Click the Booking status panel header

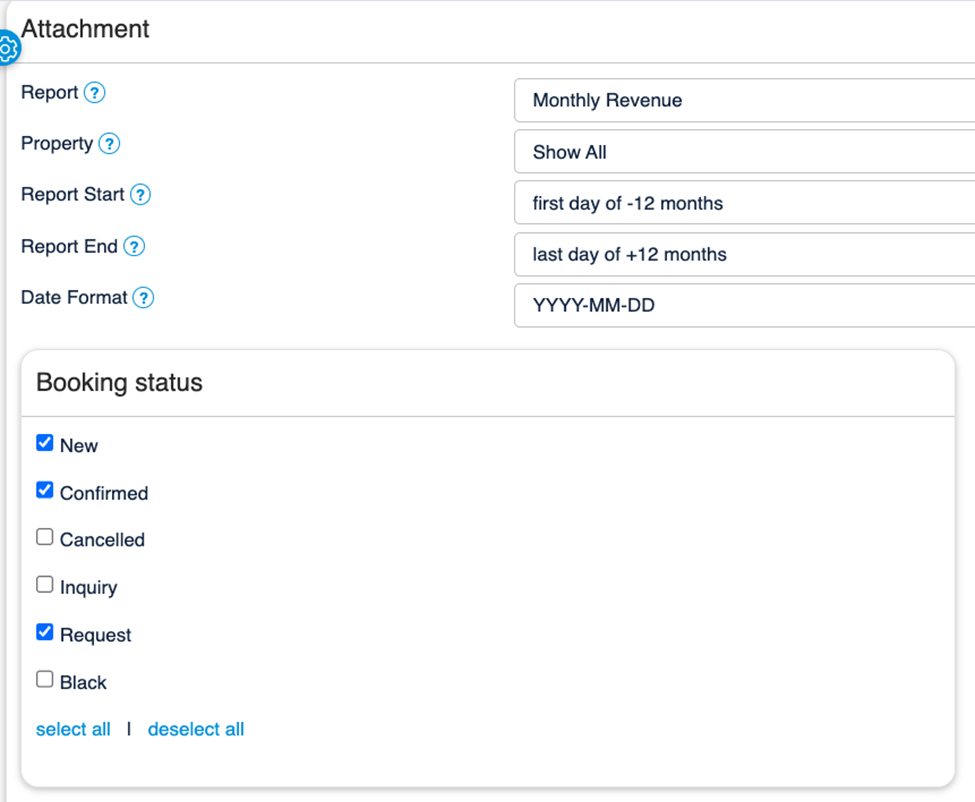pyautogui.click(x=119, y=383)
